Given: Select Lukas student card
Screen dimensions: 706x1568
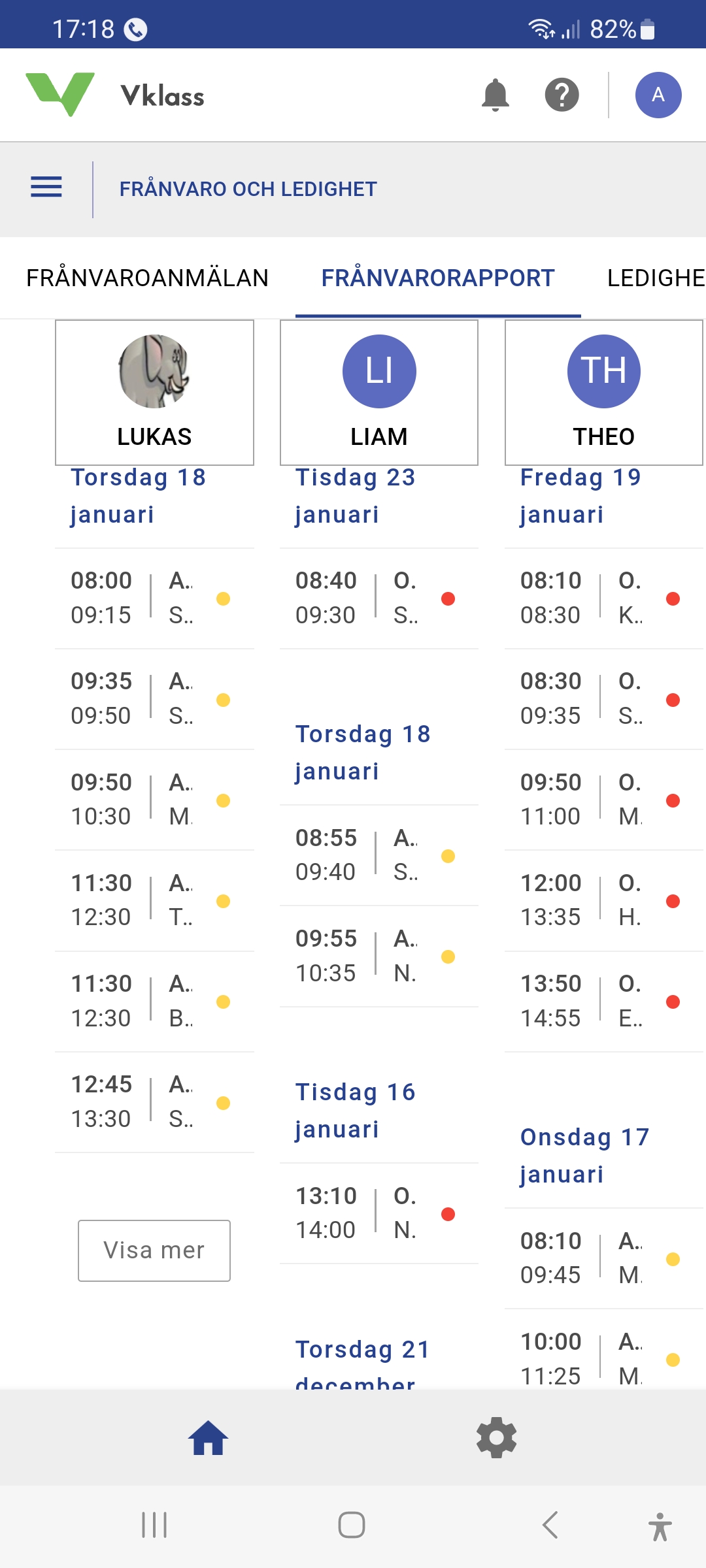Looking at the screenshot, I should 154,393.
